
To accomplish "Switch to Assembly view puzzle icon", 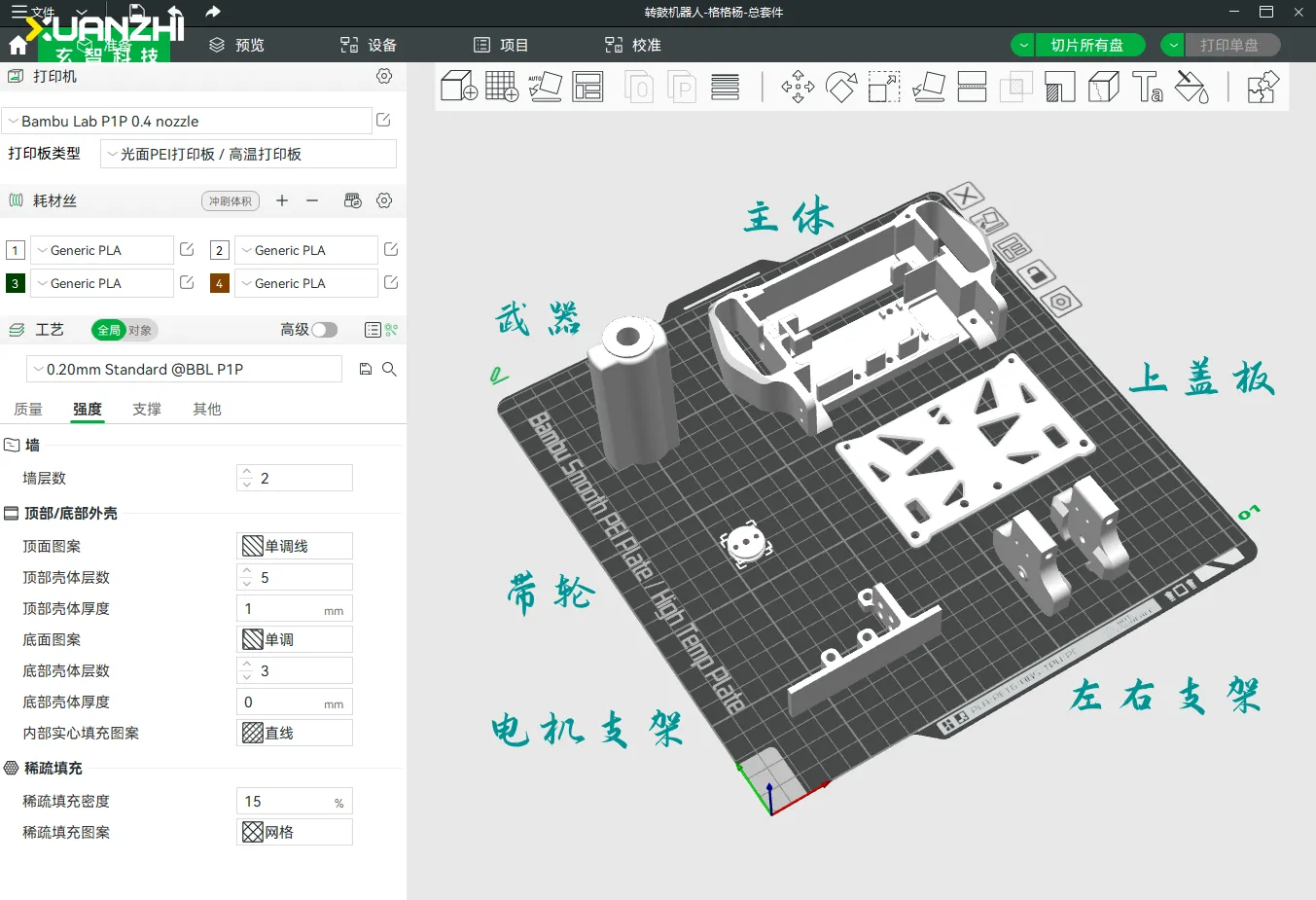I will click(1263, 87).
